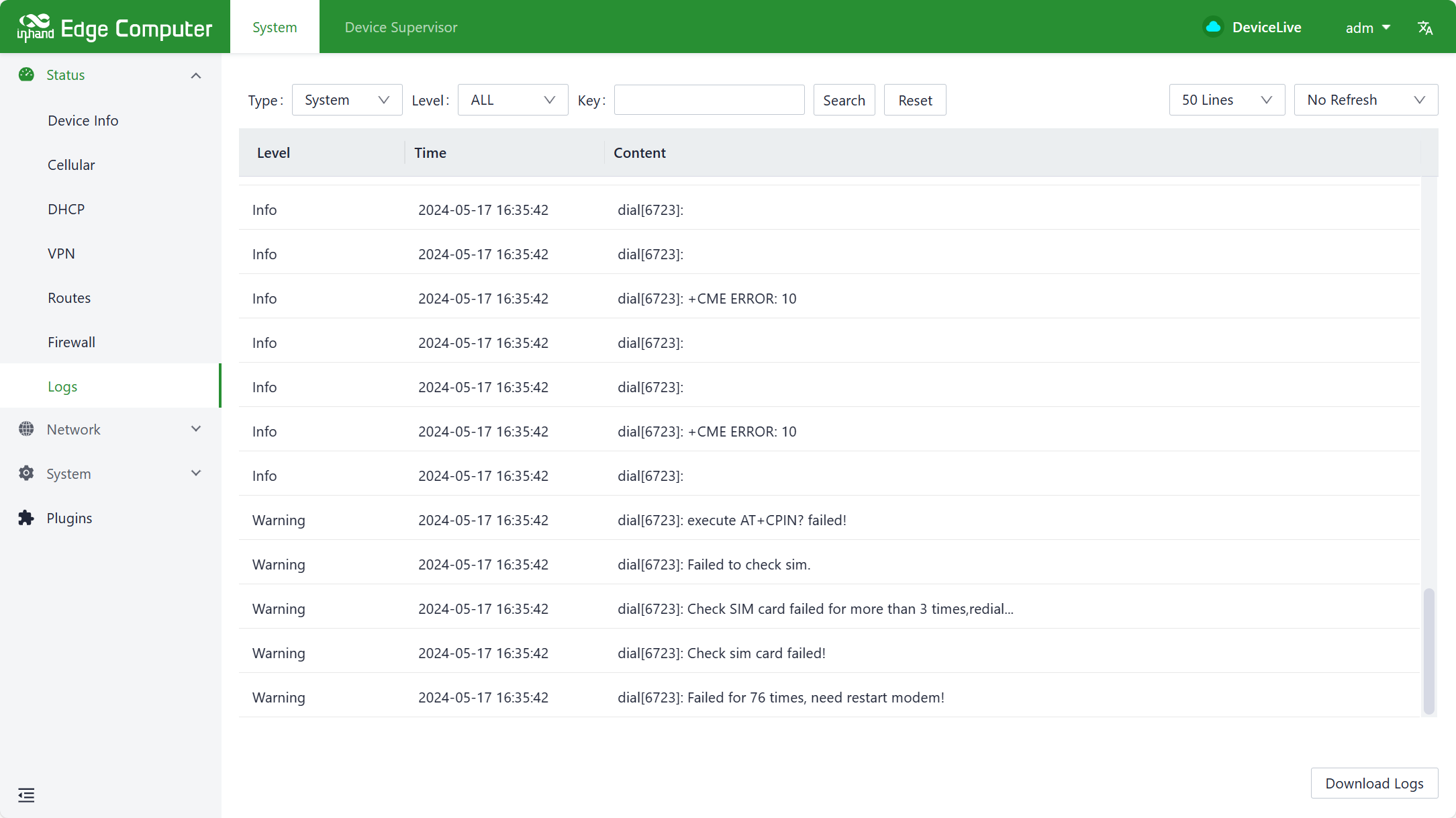This screenshot has height=818, width=1456.
Task: Click the Key search input field
Action: pos(709,100)
